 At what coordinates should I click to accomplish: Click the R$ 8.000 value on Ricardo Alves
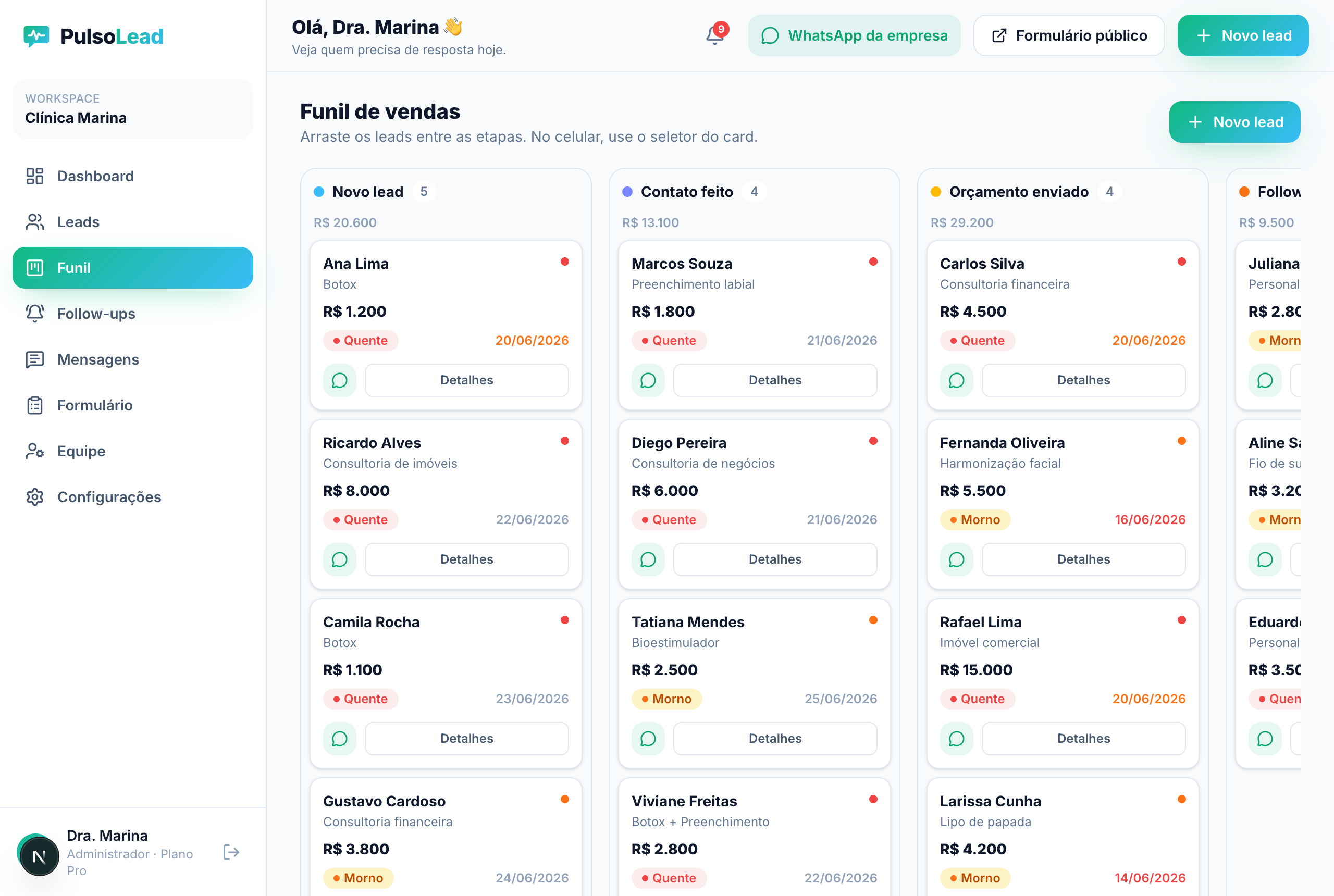click(x=356, y=491)
